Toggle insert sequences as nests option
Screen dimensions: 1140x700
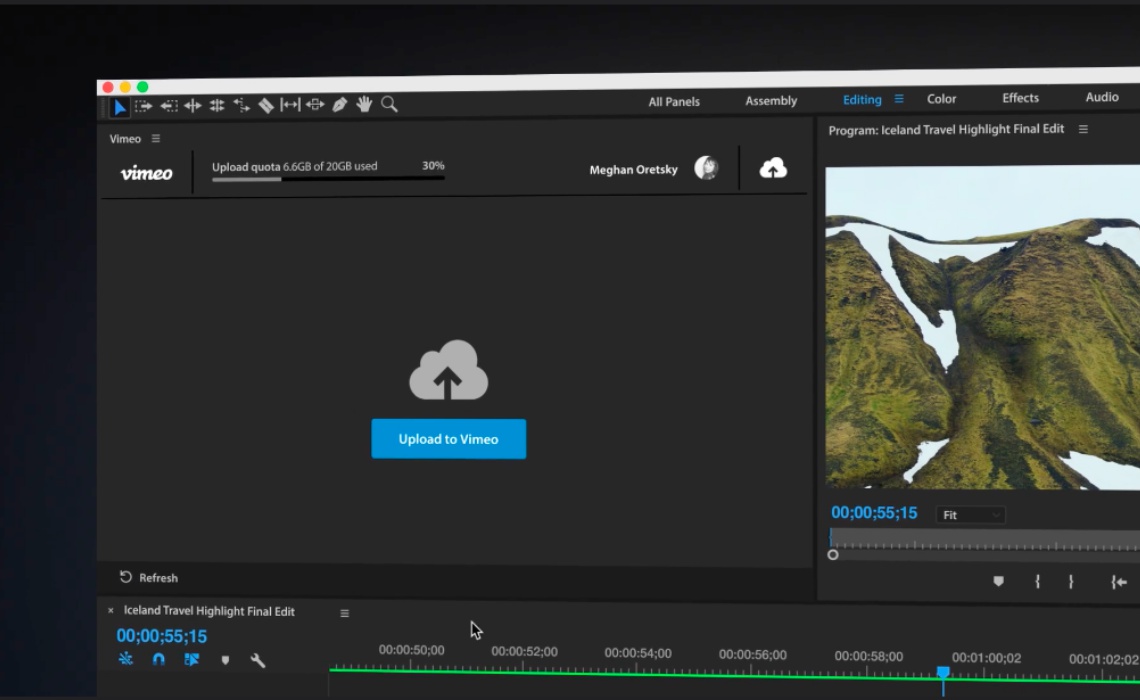click(126, 659)
